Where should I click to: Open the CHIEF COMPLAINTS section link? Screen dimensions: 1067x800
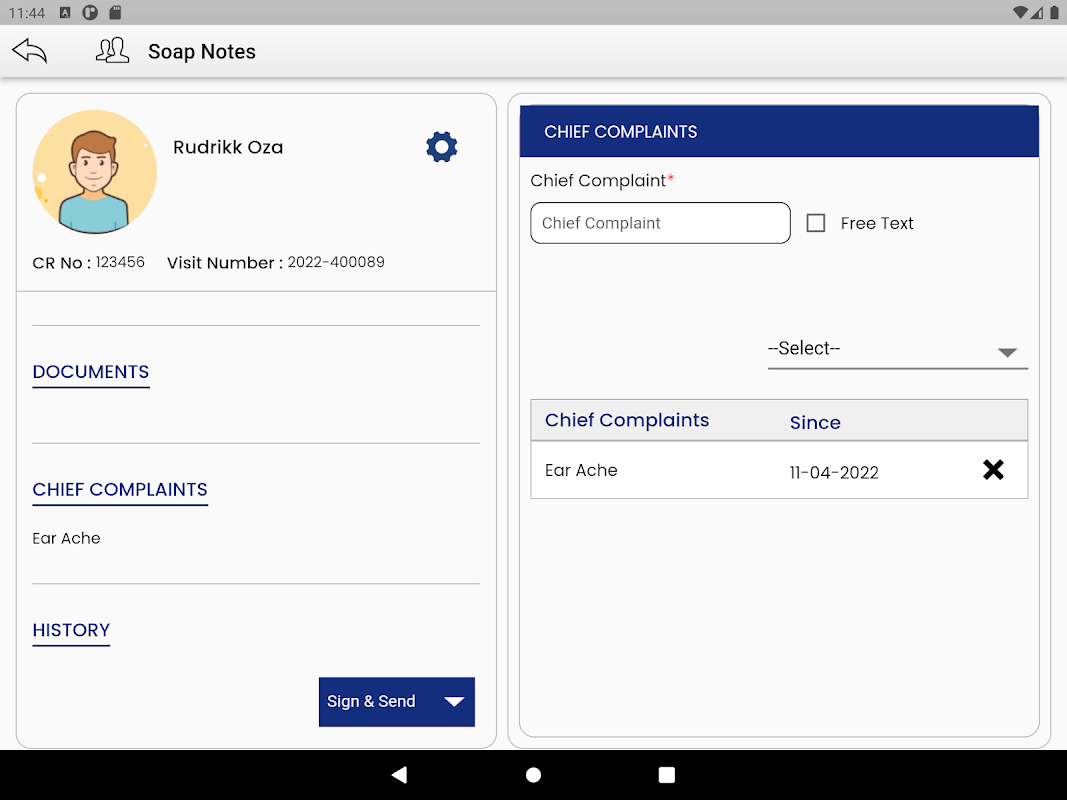tap(120, 490)
